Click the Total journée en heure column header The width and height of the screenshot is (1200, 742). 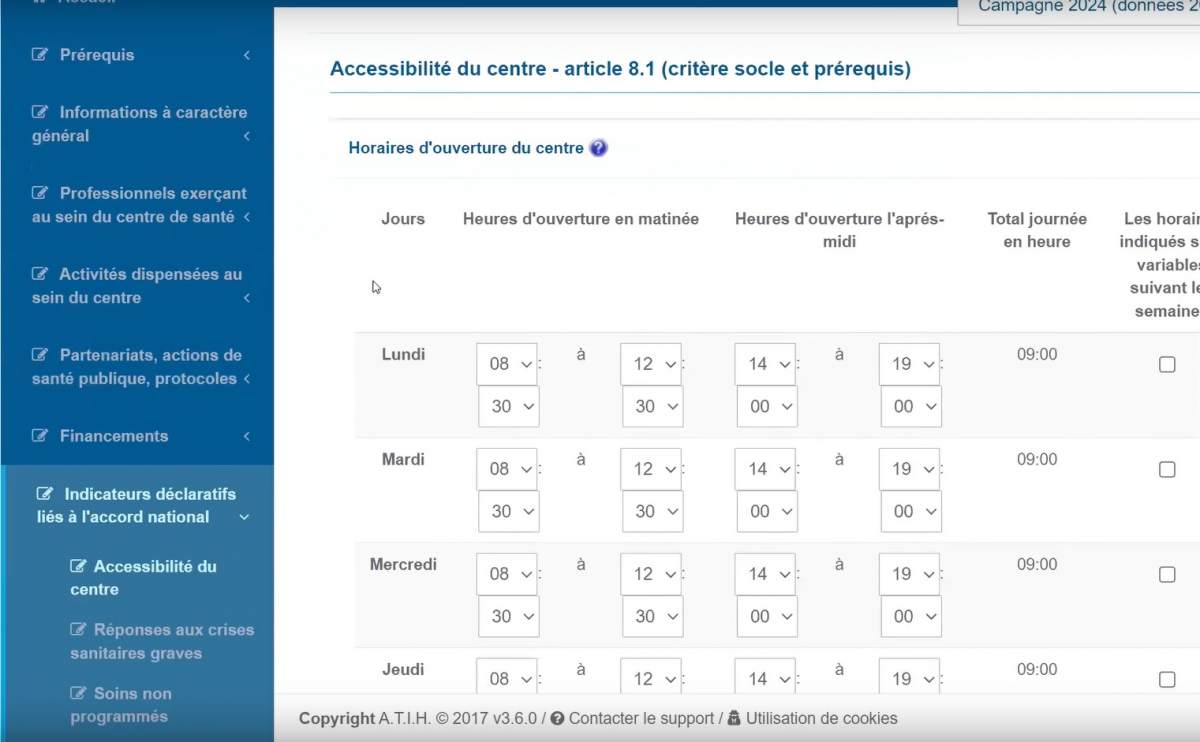[1037, 230]
